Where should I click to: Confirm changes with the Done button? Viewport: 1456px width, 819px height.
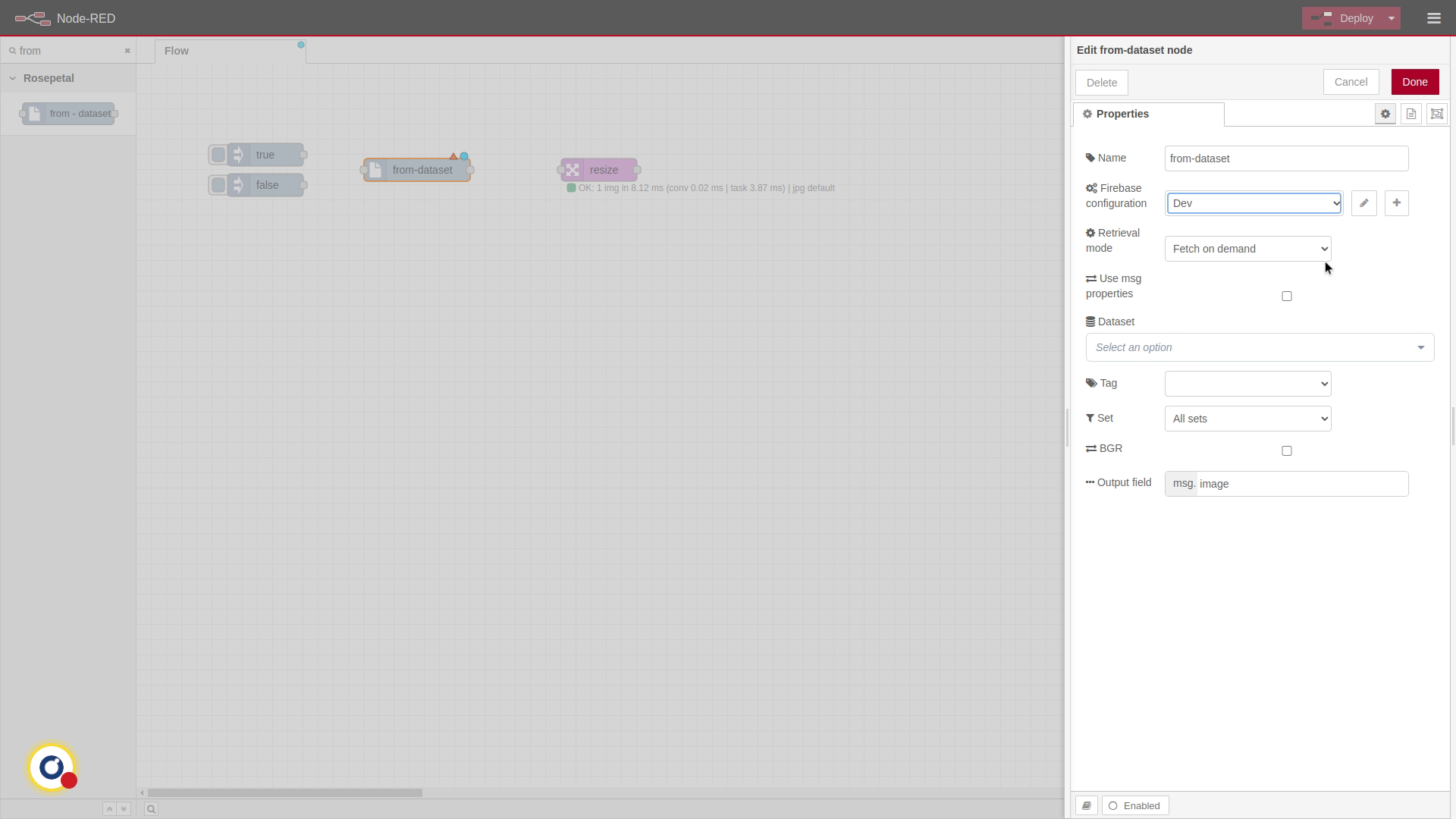[x=1415, y=81]
